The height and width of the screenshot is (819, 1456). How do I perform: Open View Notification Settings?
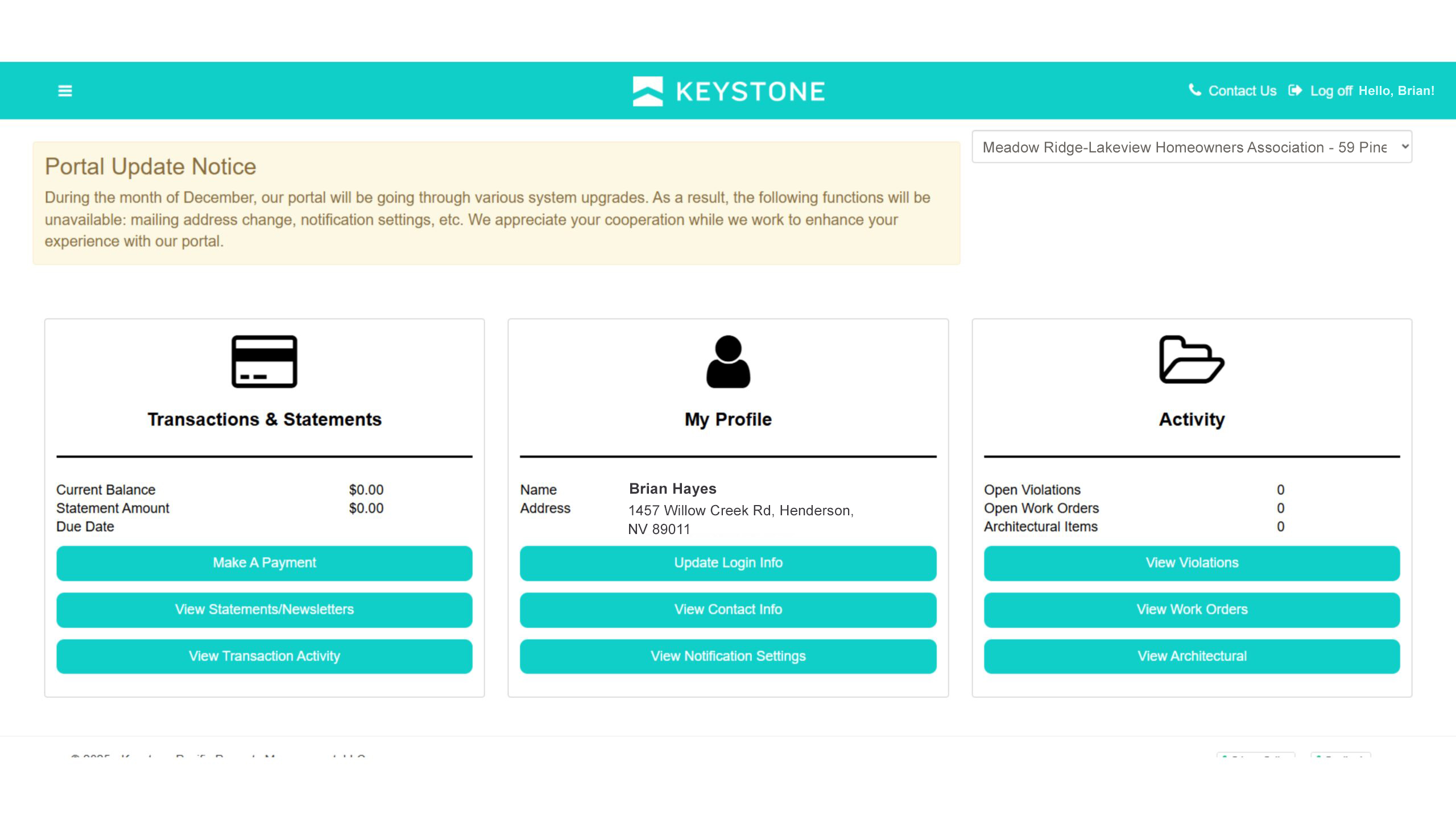728,656
